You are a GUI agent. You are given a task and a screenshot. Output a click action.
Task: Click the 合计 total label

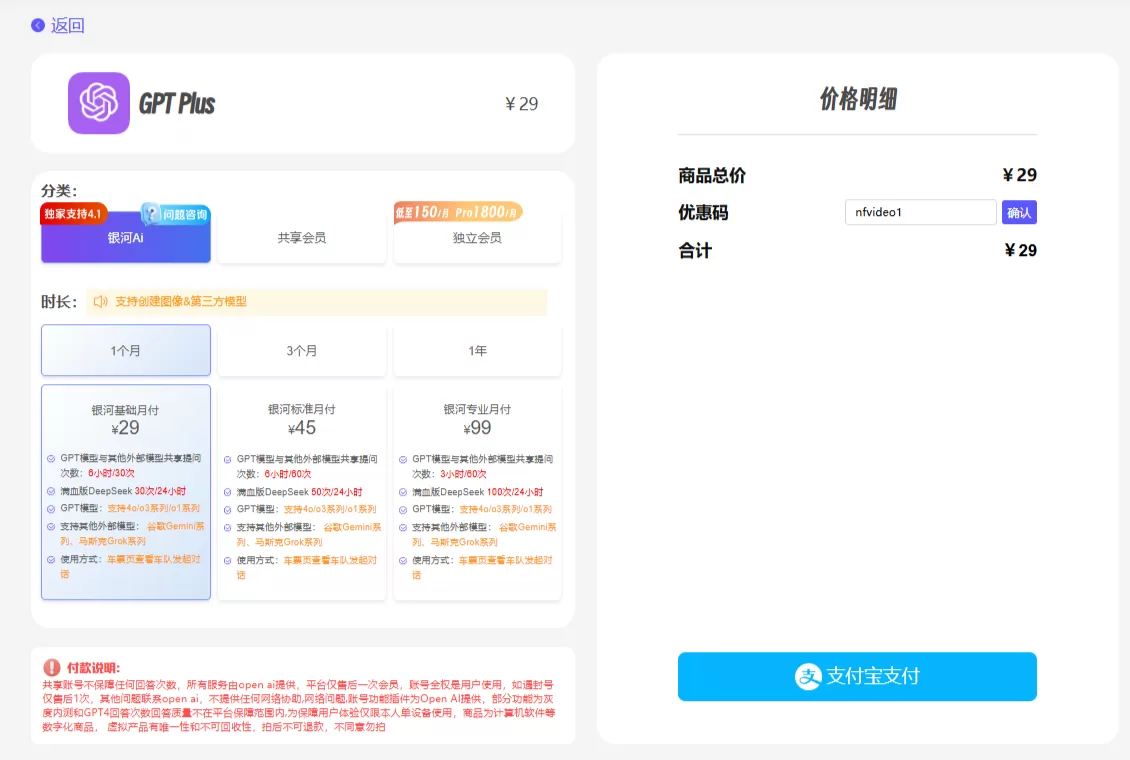pyautogui.click(x=695, y=251)
